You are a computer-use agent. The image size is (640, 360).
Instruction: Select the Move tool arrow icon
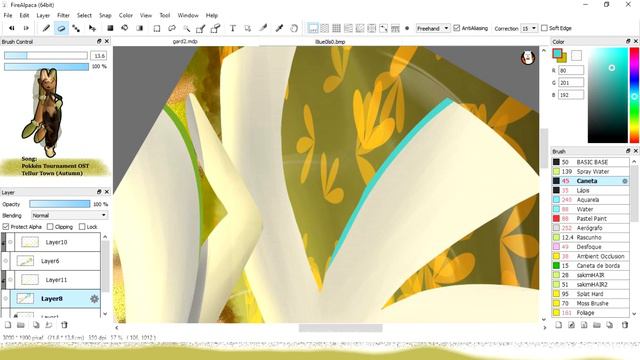pos(92,28)
